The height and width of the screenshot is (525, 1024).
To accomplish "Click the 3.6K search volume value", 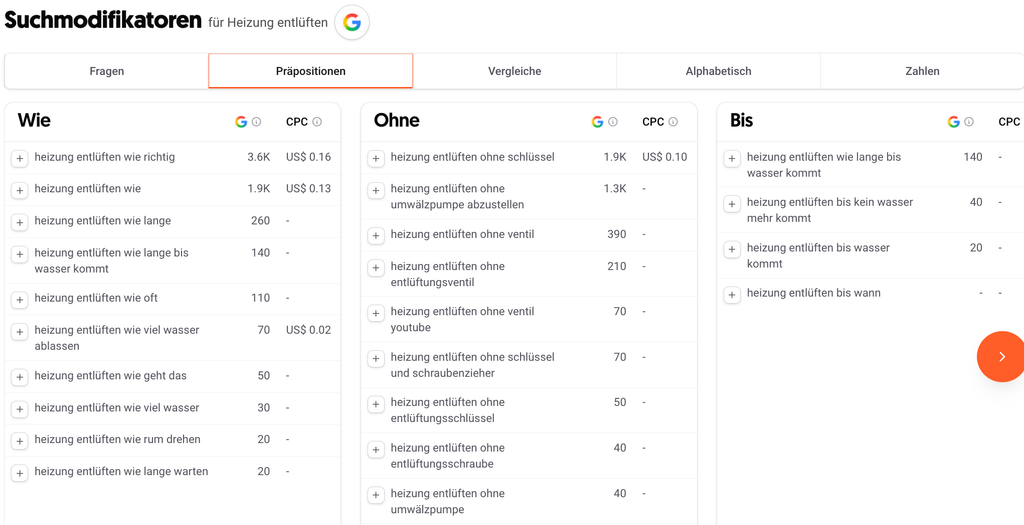I will pyautogui.click(x=259, y=157).
